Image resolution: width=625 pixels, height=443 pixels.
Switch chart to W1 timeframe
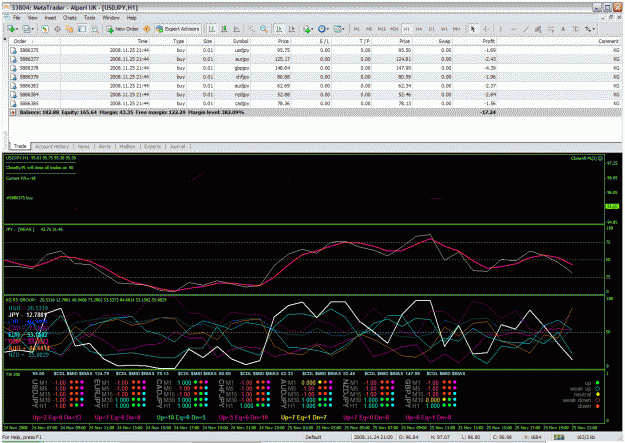pyautogui.click(x=444, y=29)
